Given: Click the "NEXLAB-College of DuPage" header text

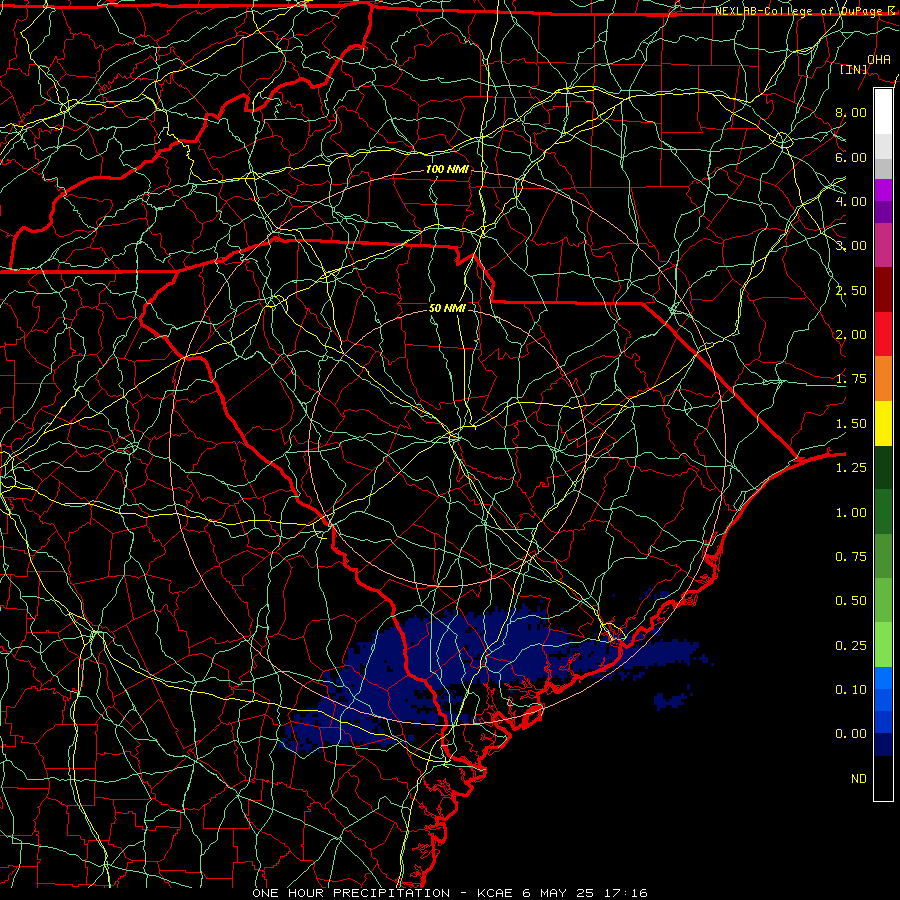Looking at the screenshot, I should [800, 11].
